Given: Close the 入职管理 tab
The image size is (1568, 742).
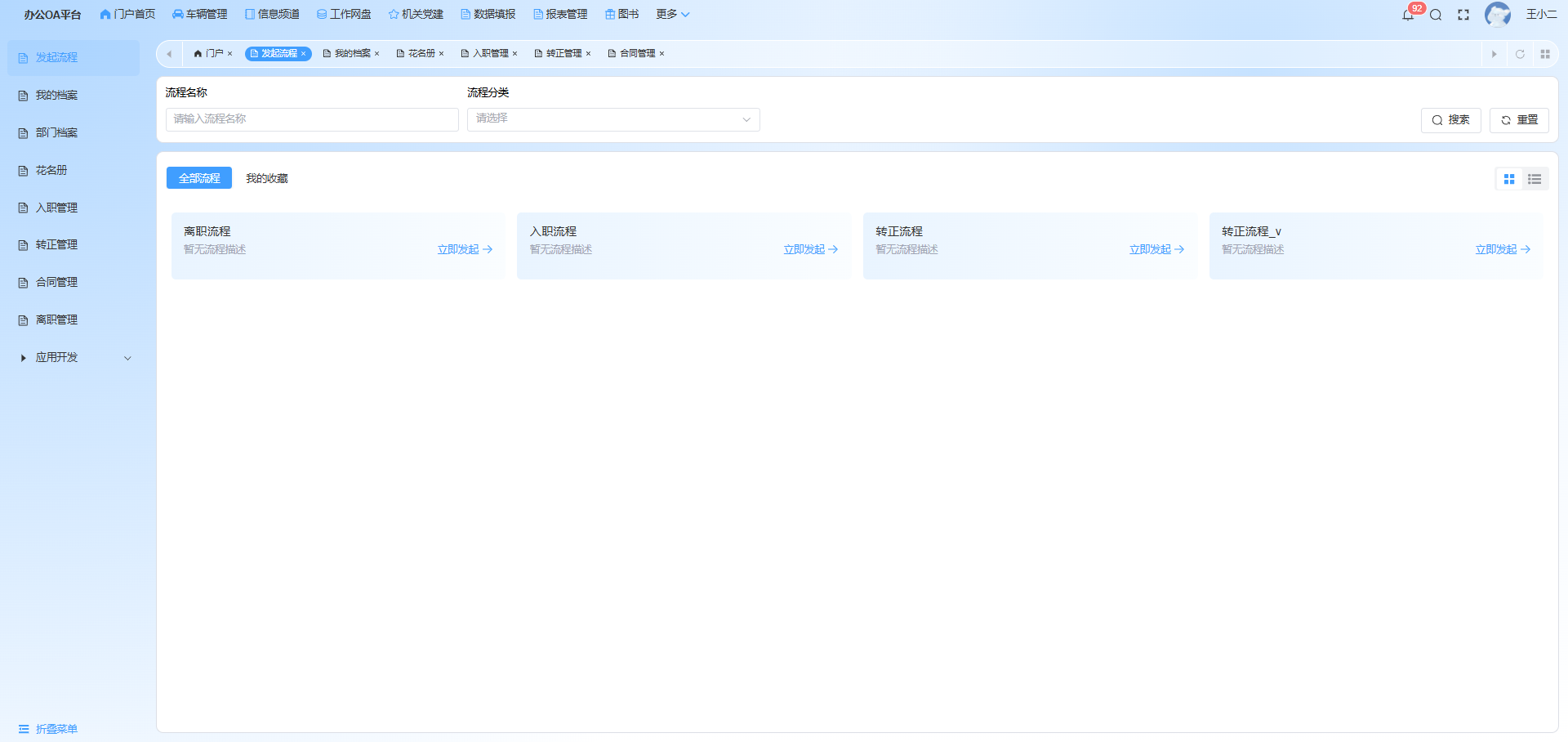Looking at the screenshot, I should tap(514, 54).
